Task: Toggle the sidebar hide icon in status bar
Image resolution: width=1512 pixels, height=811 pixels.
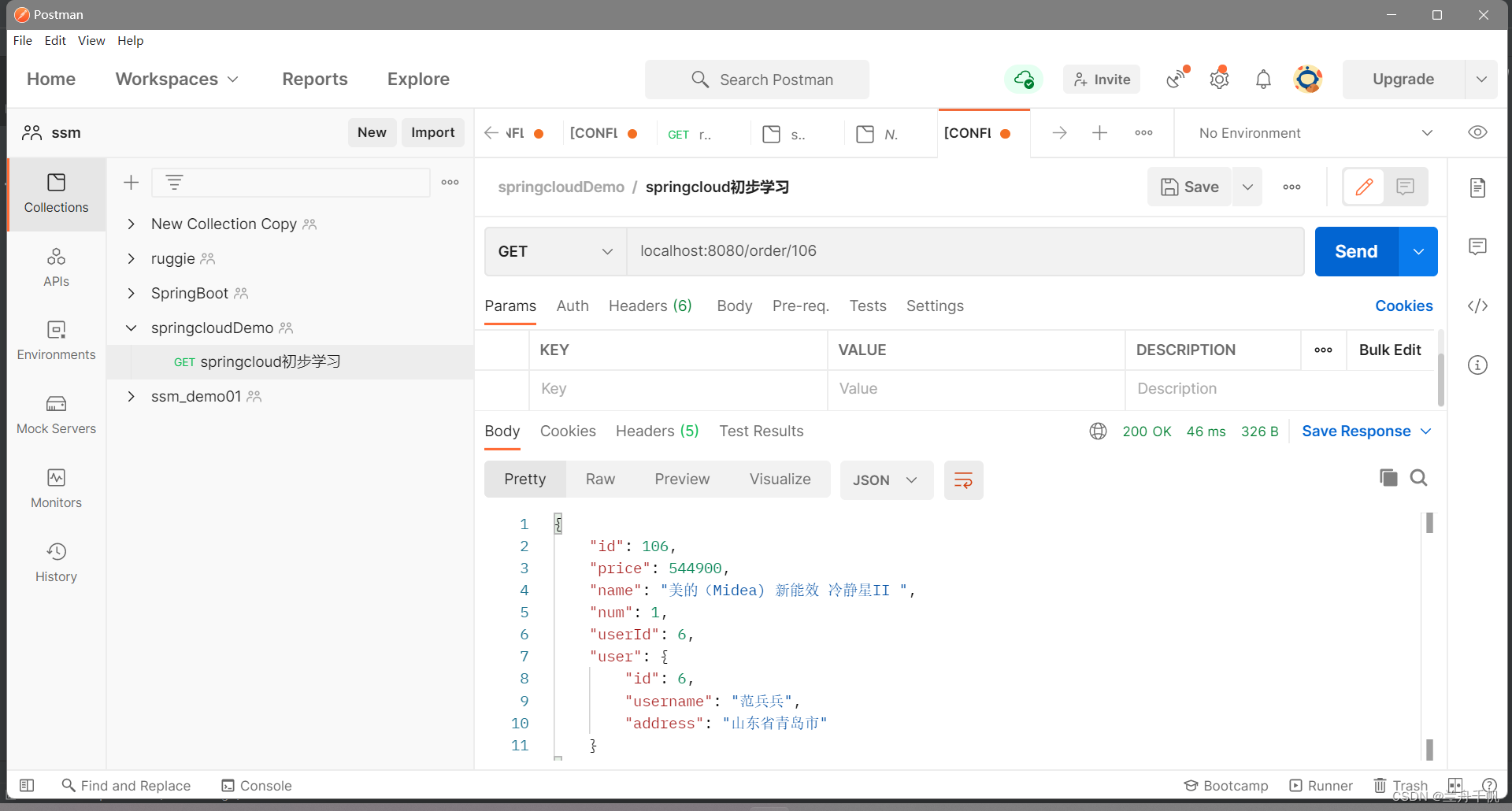Action: [27, 785]
